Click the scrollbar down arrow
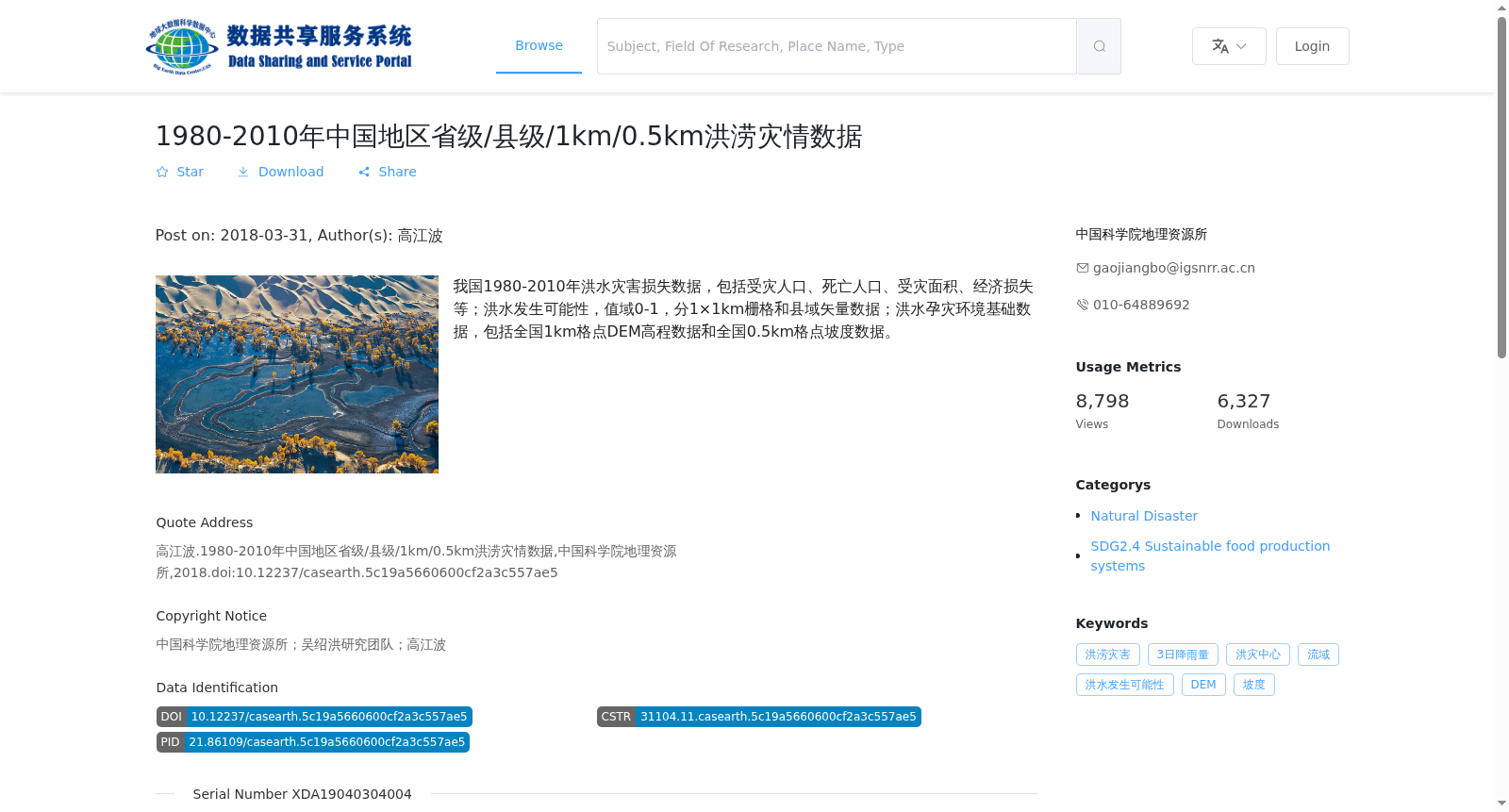 click(x=1502, y=804)
